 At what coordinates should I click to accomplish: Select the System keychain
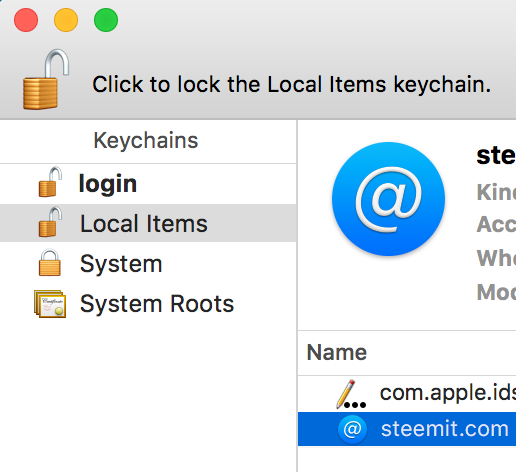coord(148,263)
